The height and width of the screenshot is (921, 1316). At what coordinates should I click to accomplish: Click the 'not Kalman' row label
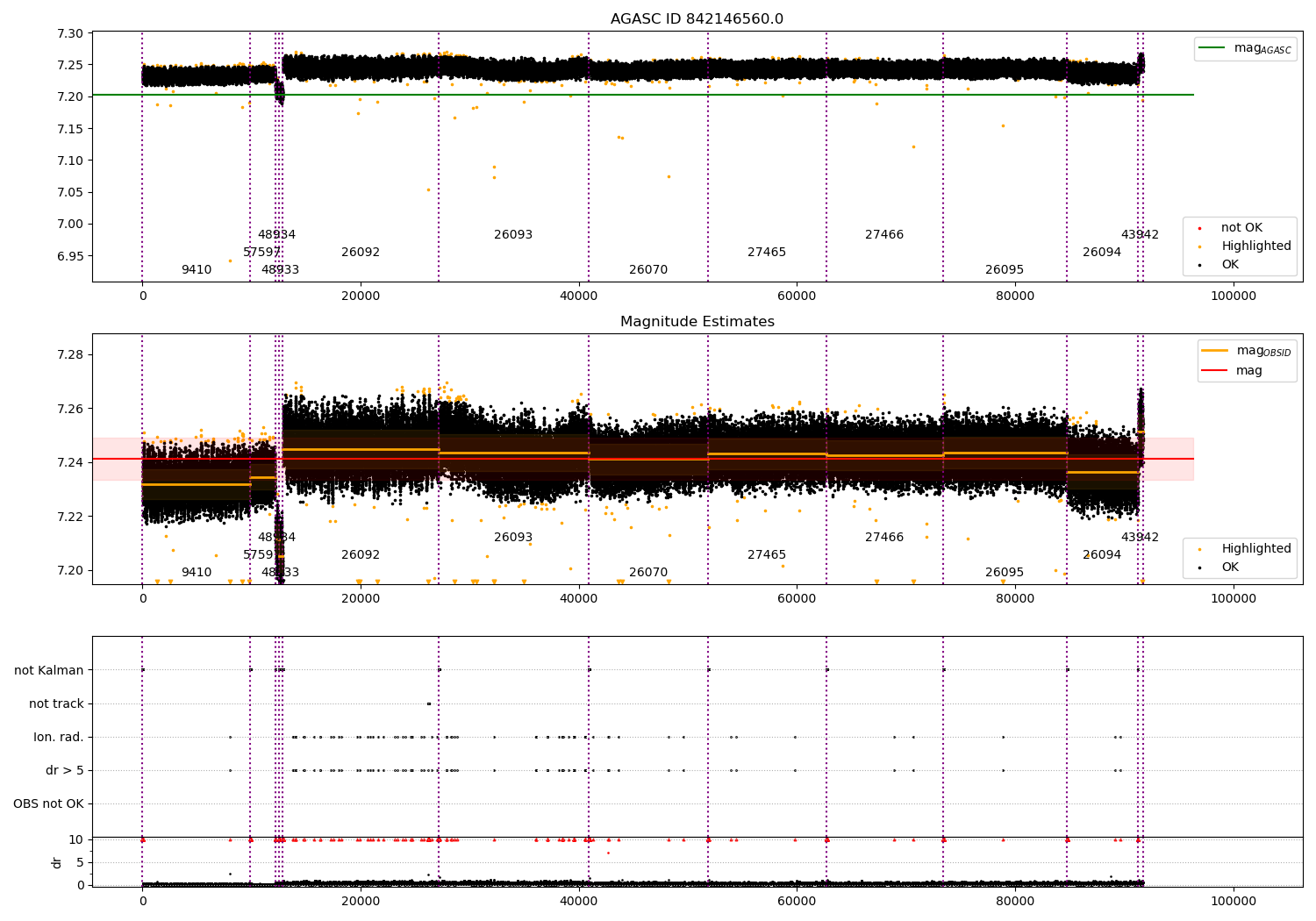click(49, 670)
